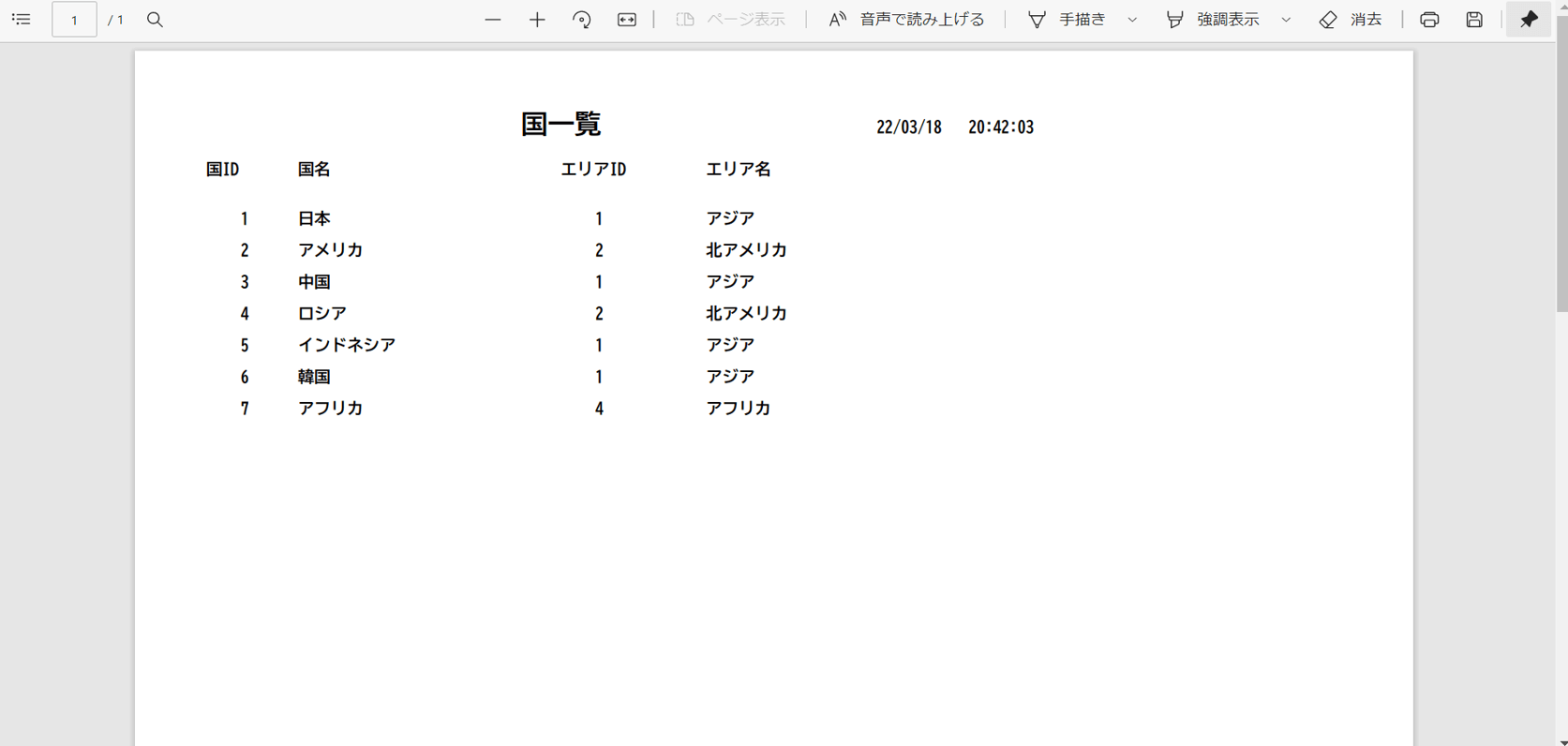Click the country name アメリカ
Viewport: 1568px width, 746px height.
(x=330, y=250)
